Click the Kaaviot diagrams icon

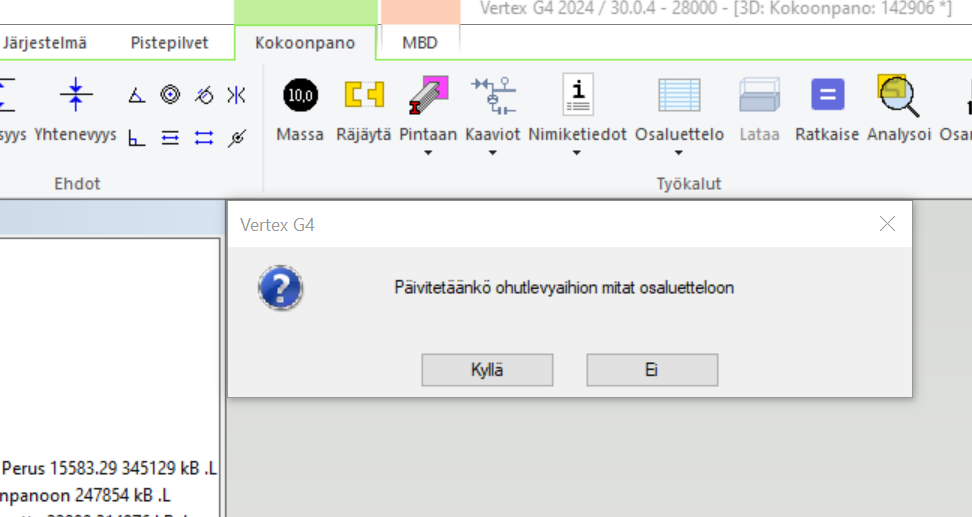click(x=493, y=95)
